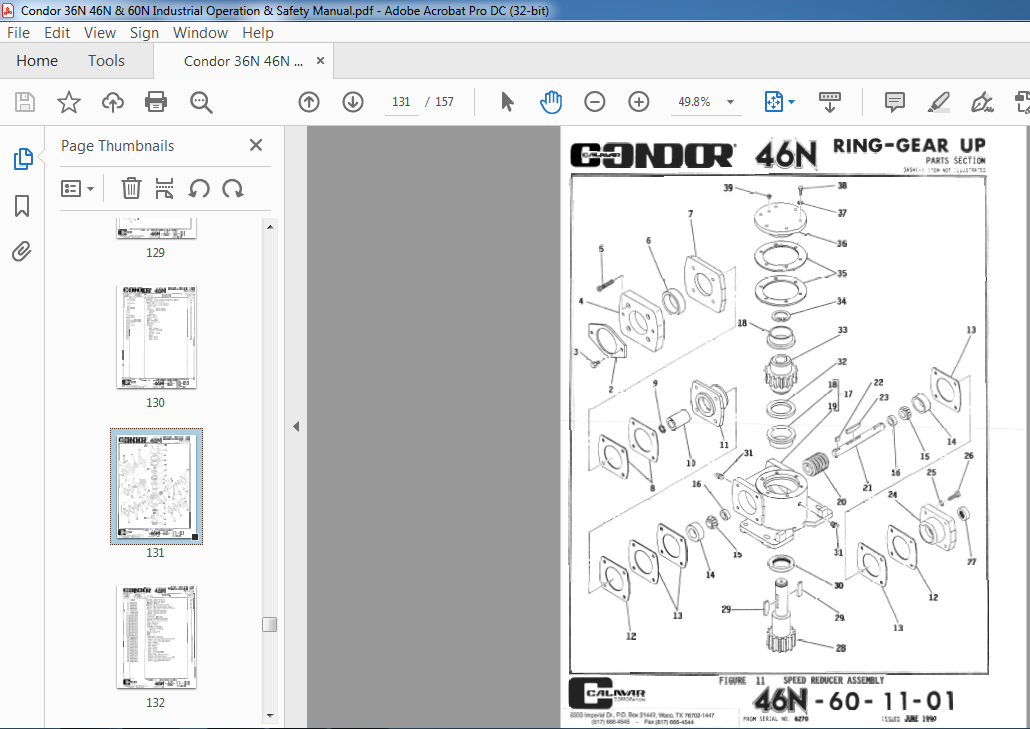Screen dimensions: 1030x729
Task: Rotate page clockwise
Action: [x=233, y=188]
